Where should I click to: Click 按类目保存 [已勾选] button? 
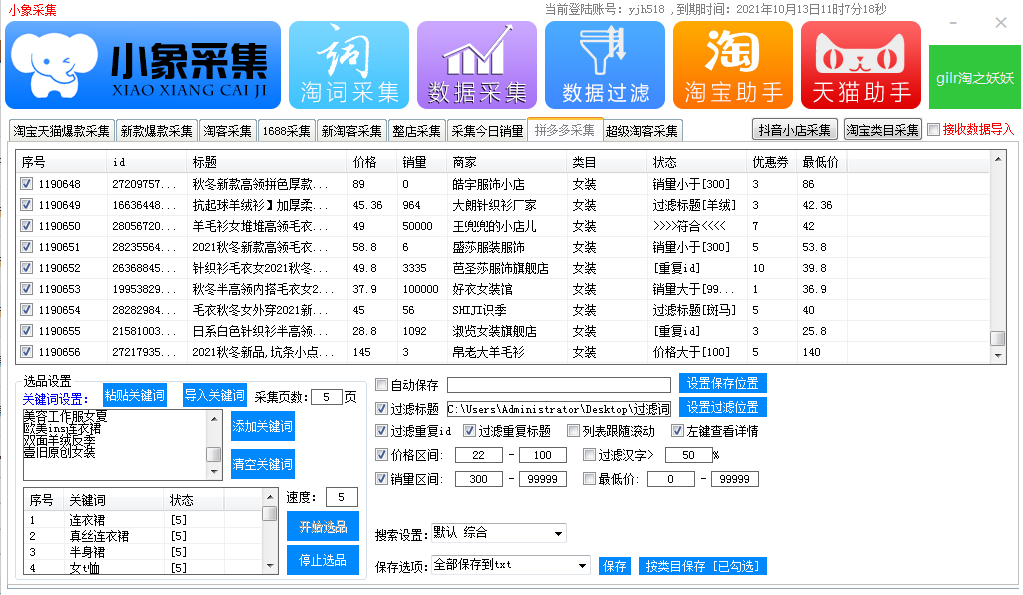click(703, 566)
